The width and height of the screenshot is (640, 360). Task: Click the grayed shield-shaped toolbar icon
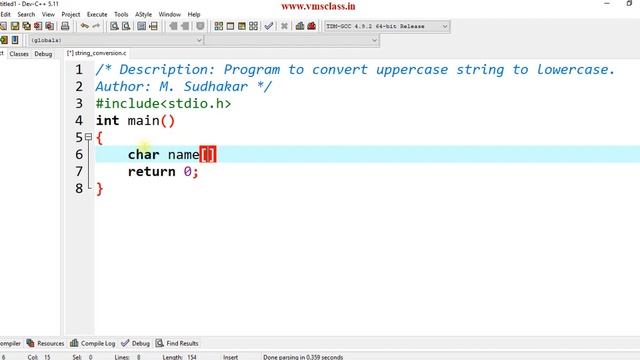point(200,26)
